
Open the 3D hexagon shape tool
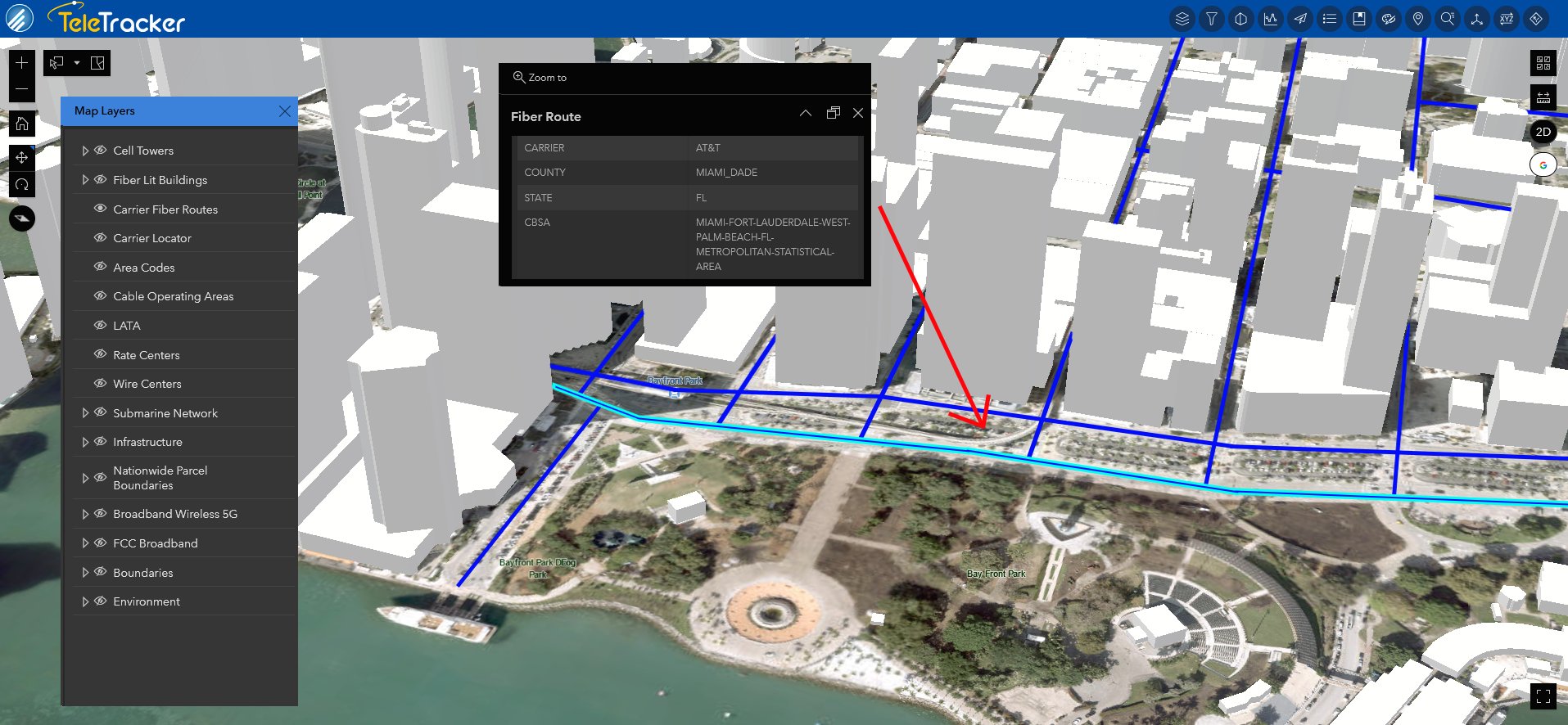pos(1240,19)
